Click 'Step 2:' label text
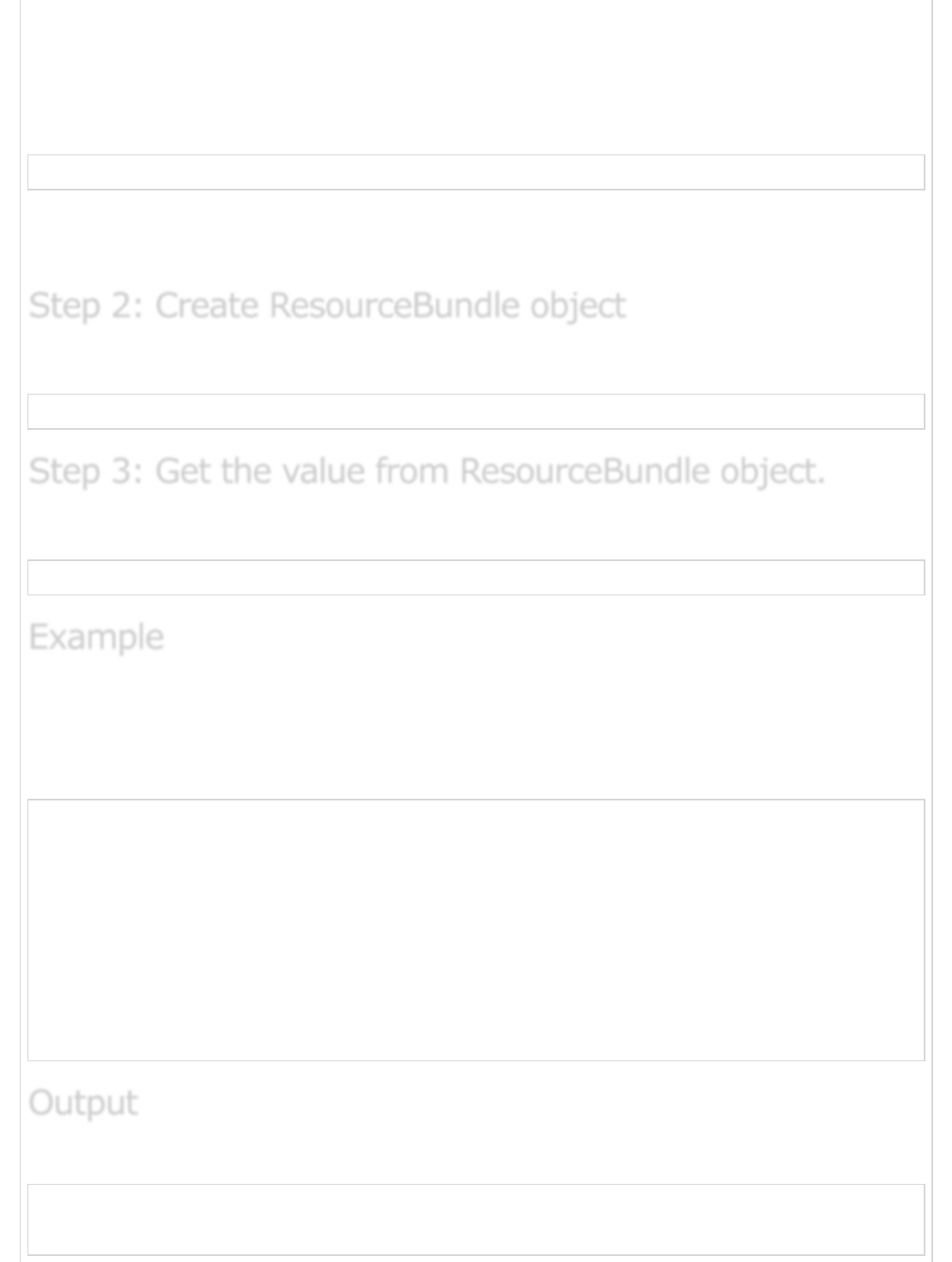The height and width of the screenshot is (1262, 952). tap(86, 306)
